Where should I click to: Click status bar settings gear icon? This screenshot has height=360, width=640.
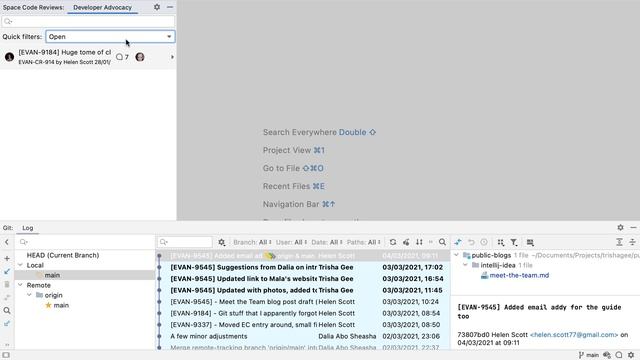pyautogui.click(x=631, y=355)
